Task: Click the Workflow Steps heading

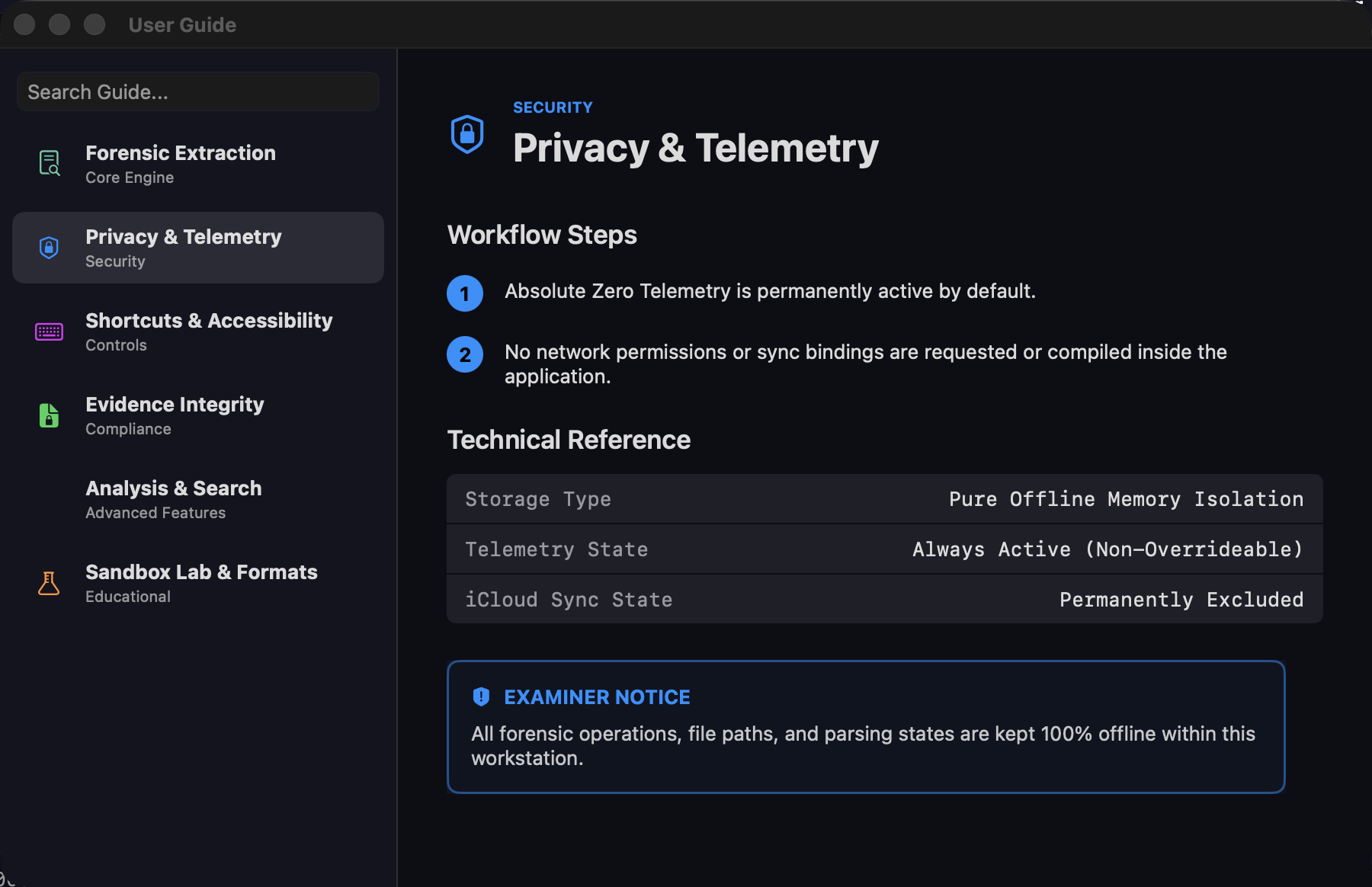Action: click(542, 235)
